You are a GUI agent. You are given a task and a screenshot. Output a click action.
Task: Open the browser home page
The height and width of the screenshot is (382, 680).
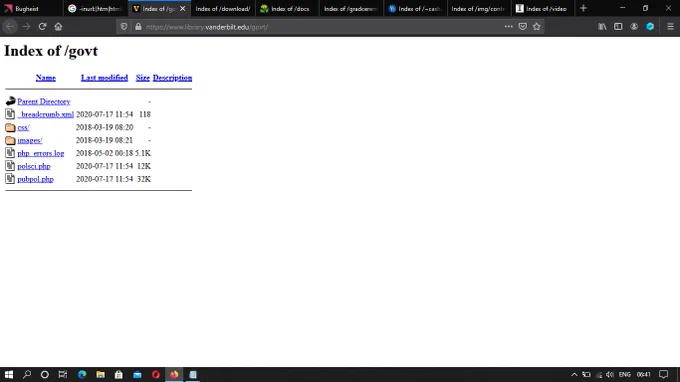click(x=58, y=26)
